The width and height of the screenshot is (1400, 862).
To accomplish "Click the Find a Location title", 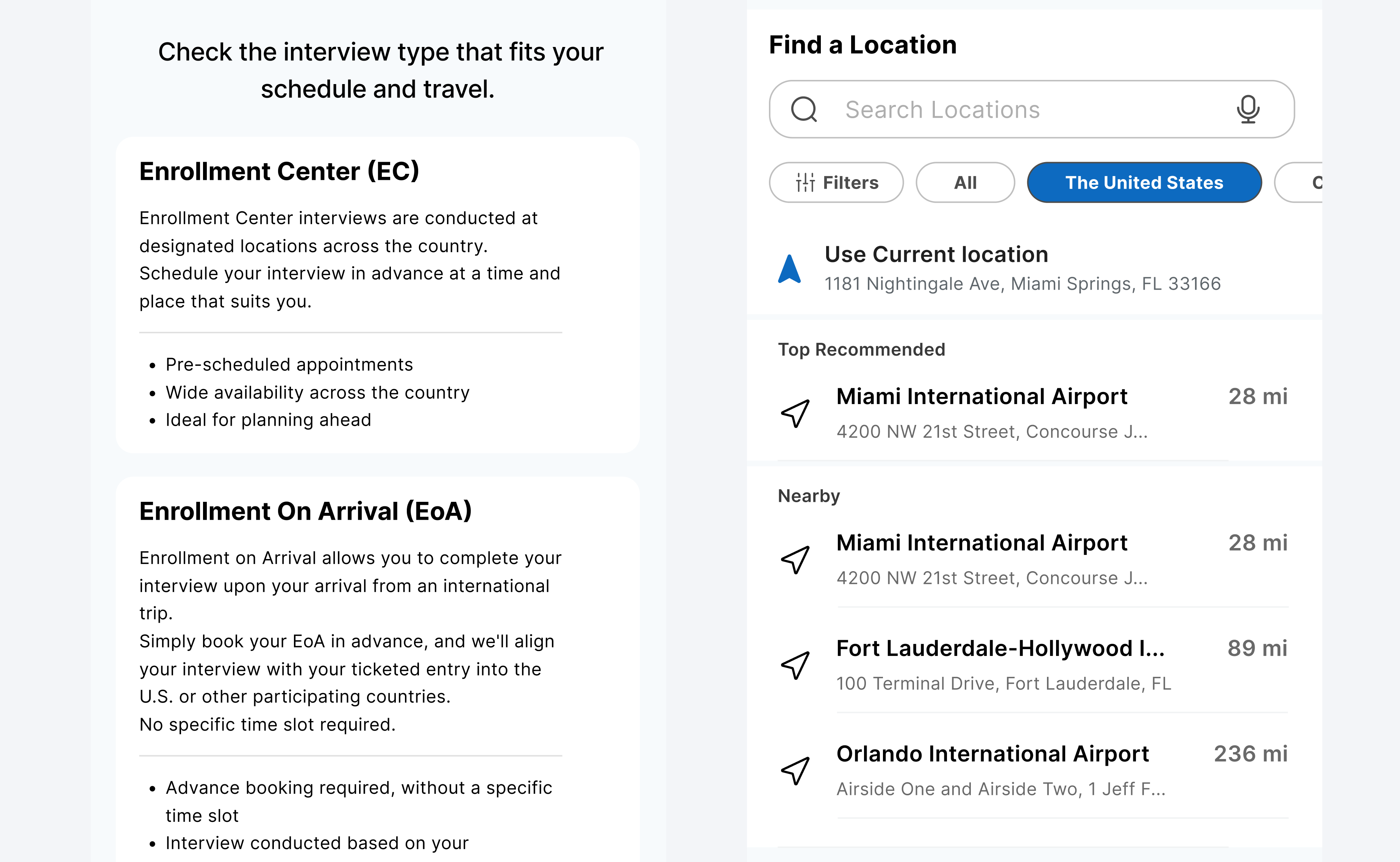I will [862, 45].
